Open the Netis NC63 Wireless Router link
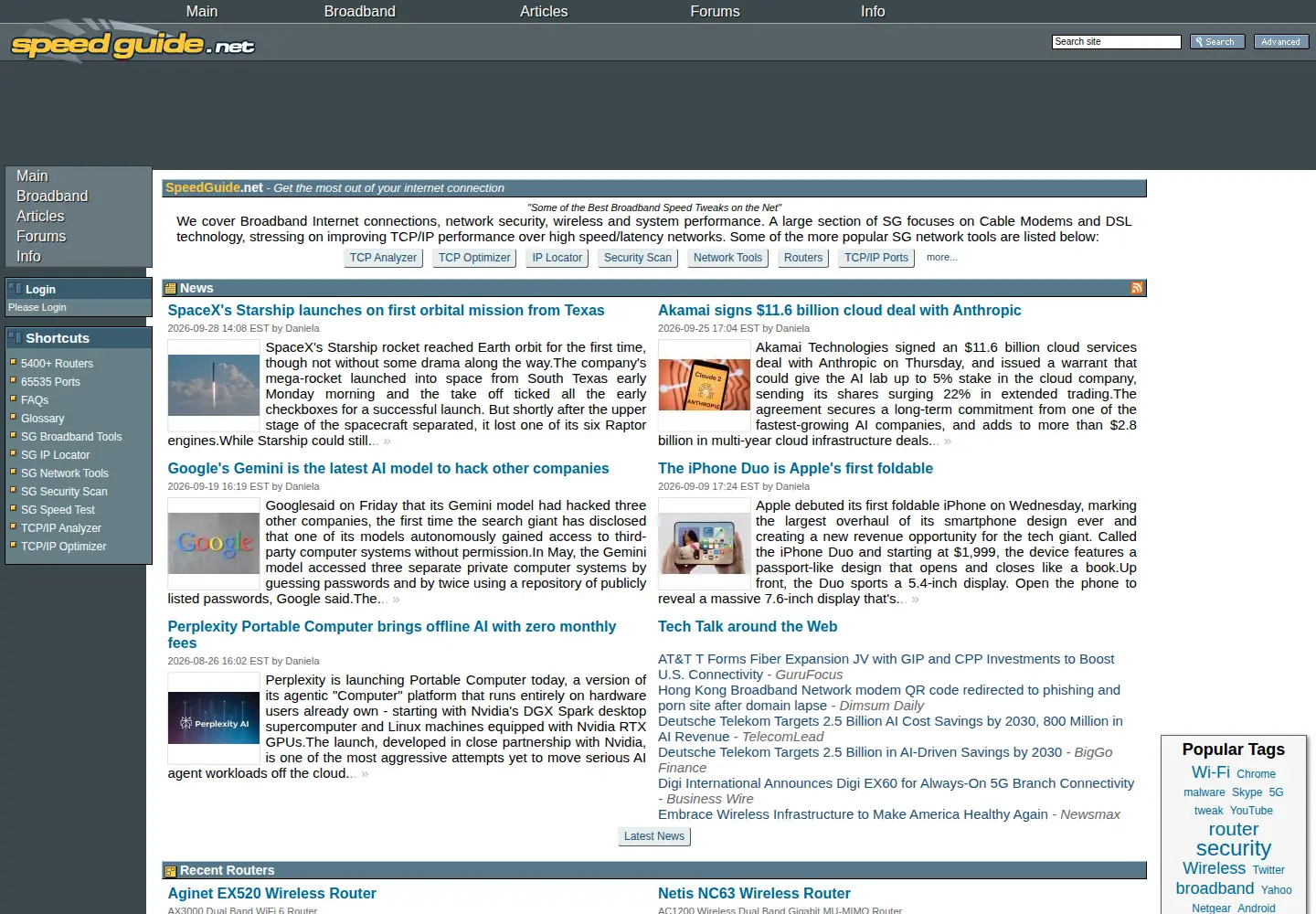Image resolution: width=1316 pixels, height=914 pixels. (754, 894)
